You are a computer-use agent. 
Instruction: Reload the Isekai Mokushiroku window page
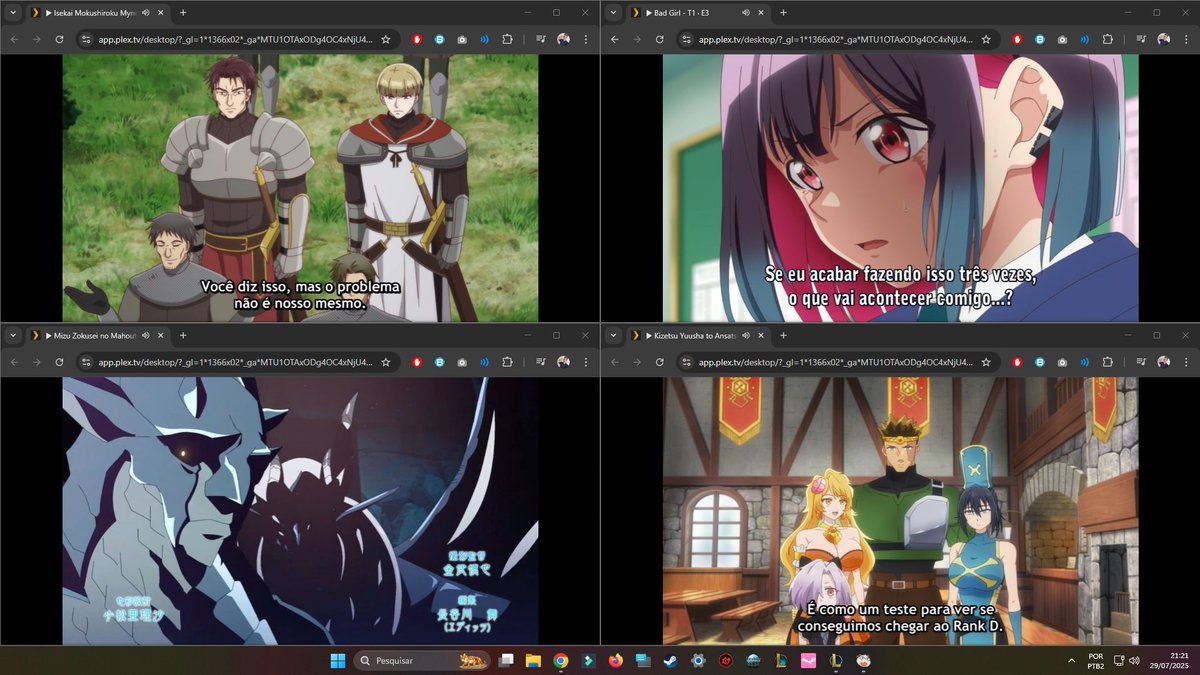(59, 39)
